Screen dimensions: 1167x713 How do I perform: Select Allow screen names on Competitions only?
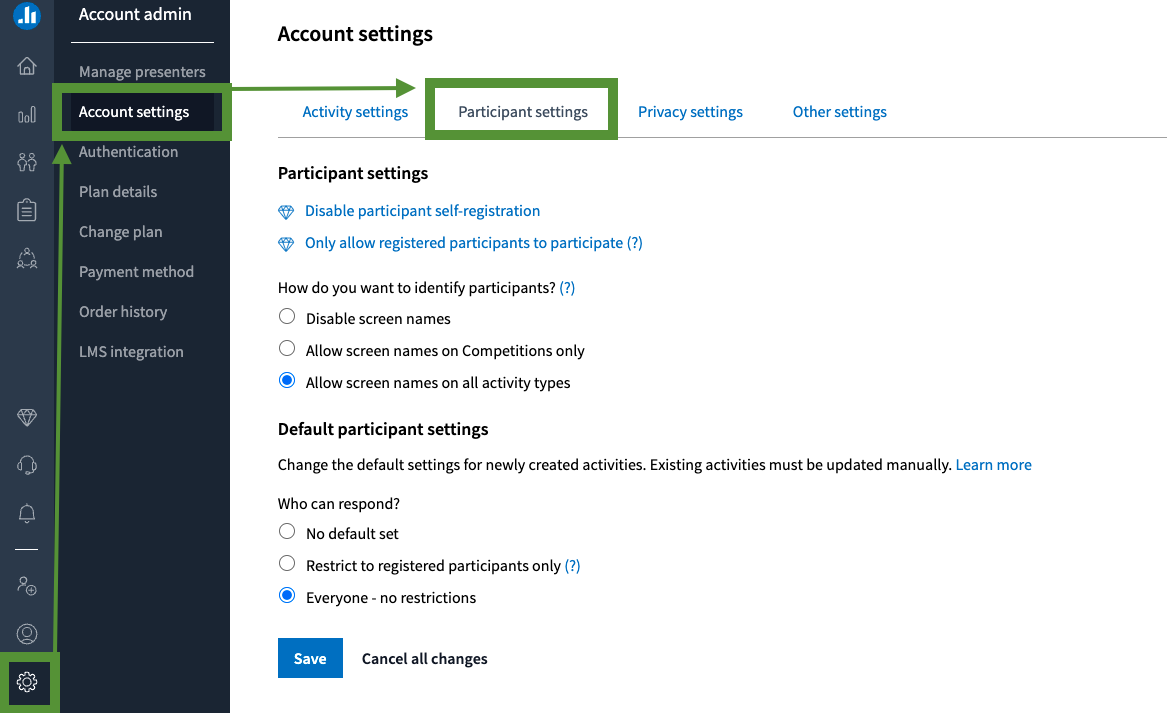point(287,348)
